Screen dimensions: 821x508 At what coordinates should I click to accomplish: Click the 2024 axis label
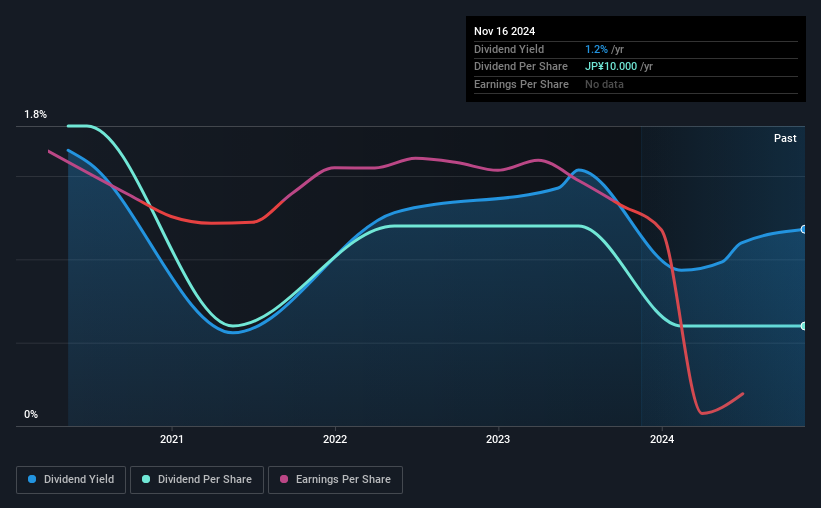point(662,439)
